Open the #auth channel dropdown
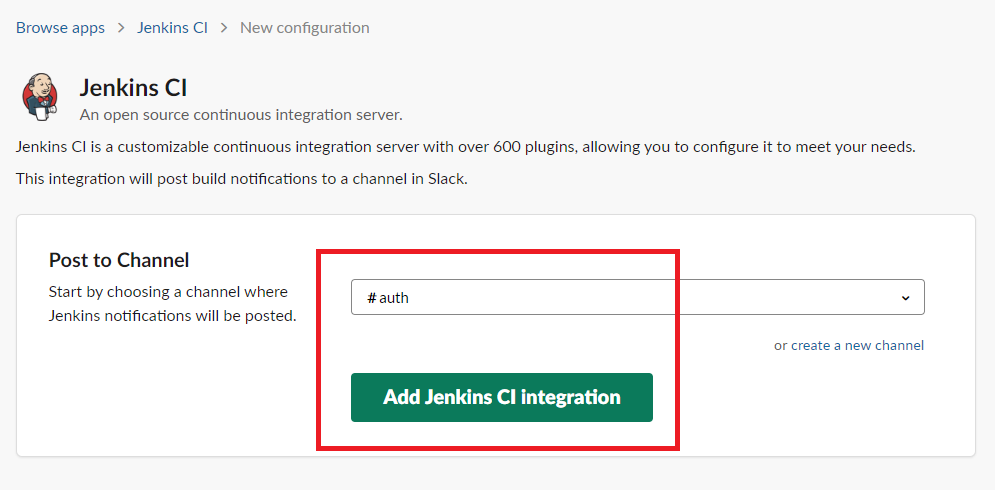Image resolution: width=995 pixels, height=490 pixels. point(638,297)
